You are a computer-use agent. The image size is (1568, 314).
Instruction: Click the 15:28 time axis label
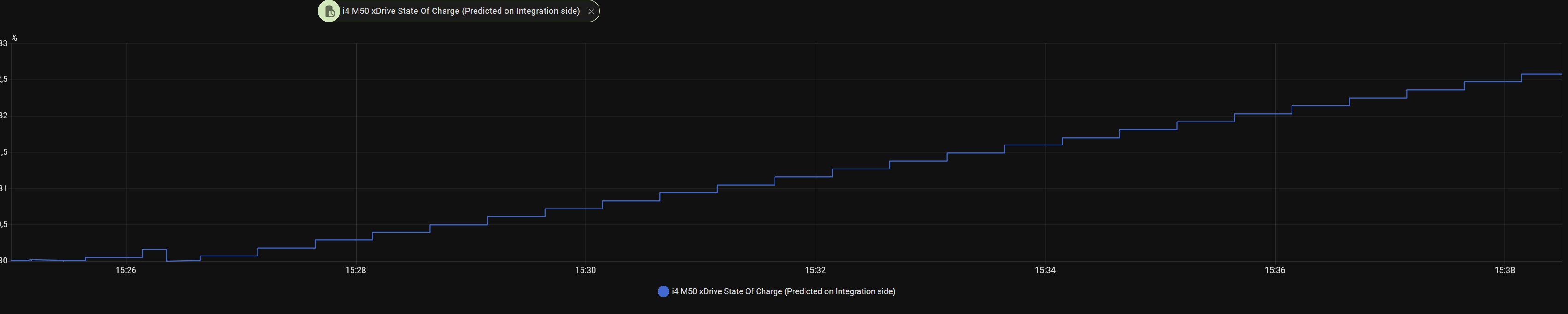tap(356, 270)
